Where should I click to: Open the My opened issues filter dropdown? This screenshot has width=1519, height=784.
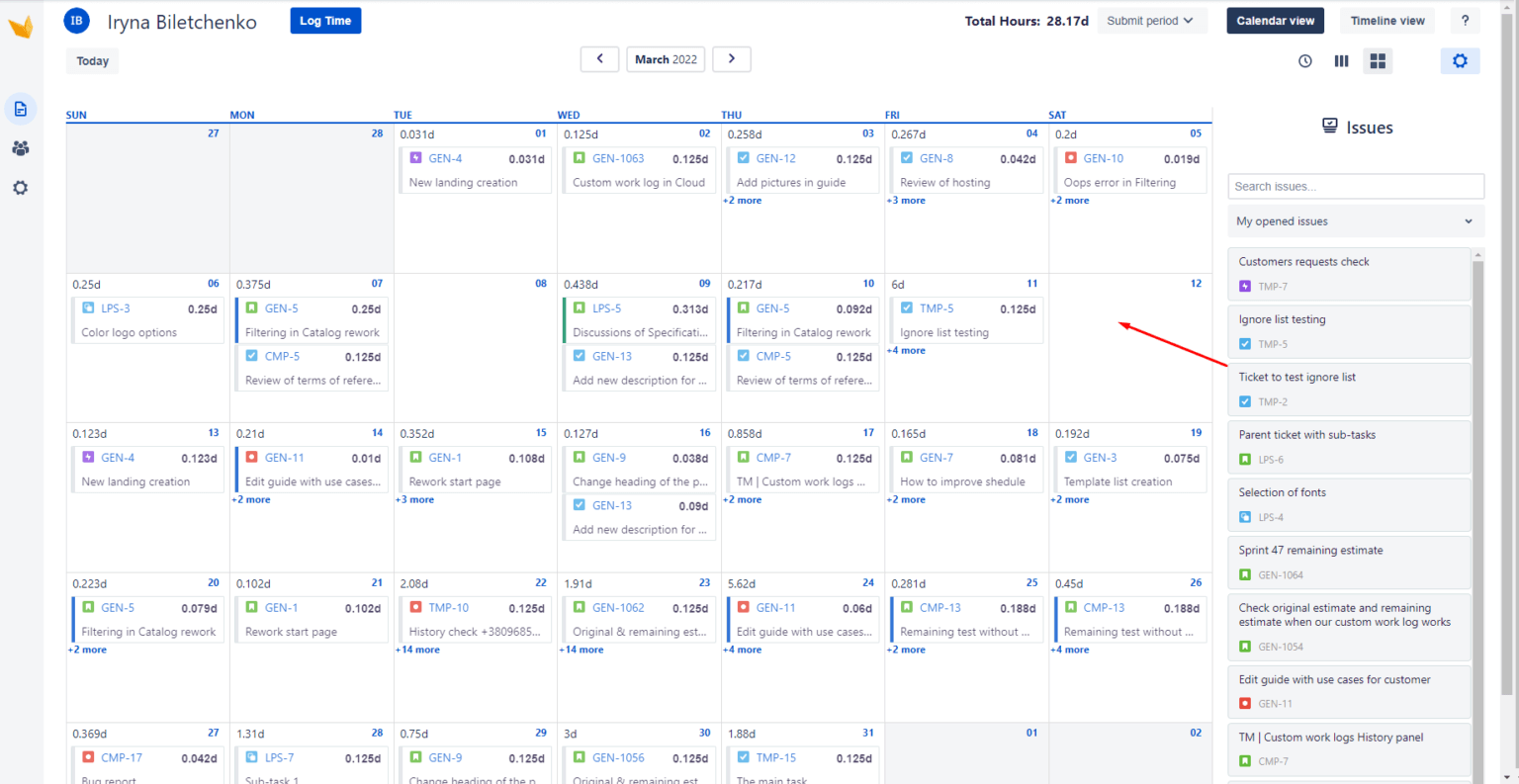[x=1355, y=220]
